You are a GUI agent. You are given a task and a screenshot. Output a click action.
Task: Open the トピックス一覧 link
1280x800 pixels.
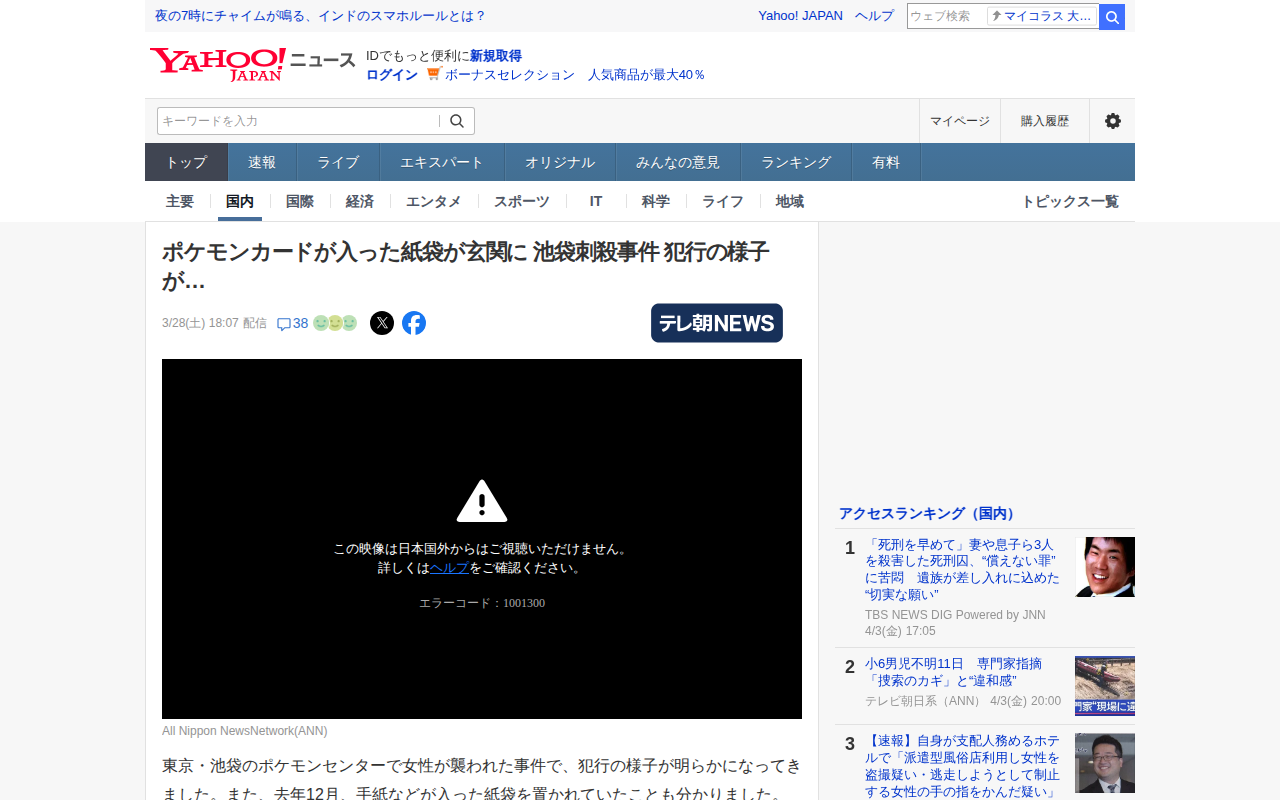[x=1070, y=201]
